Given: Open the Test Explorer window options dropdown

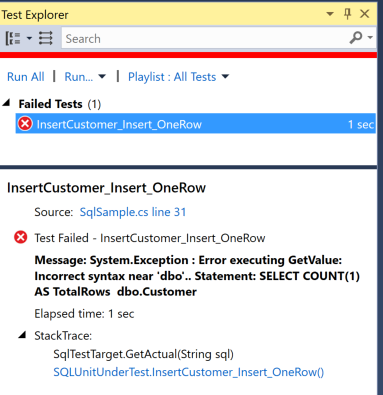Looking at the screenshot, I should [x=330, y=14].
